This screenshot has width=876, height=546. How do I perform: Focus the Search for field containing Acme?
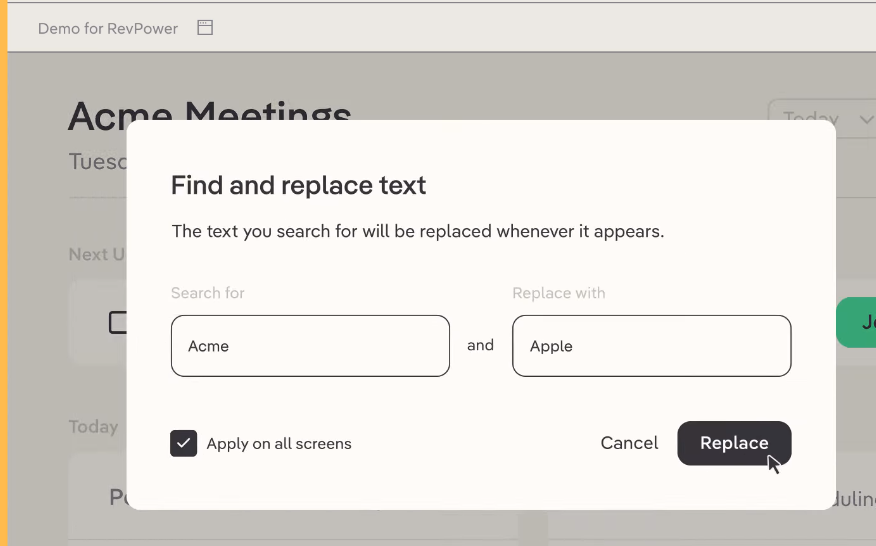coord(310,346)
